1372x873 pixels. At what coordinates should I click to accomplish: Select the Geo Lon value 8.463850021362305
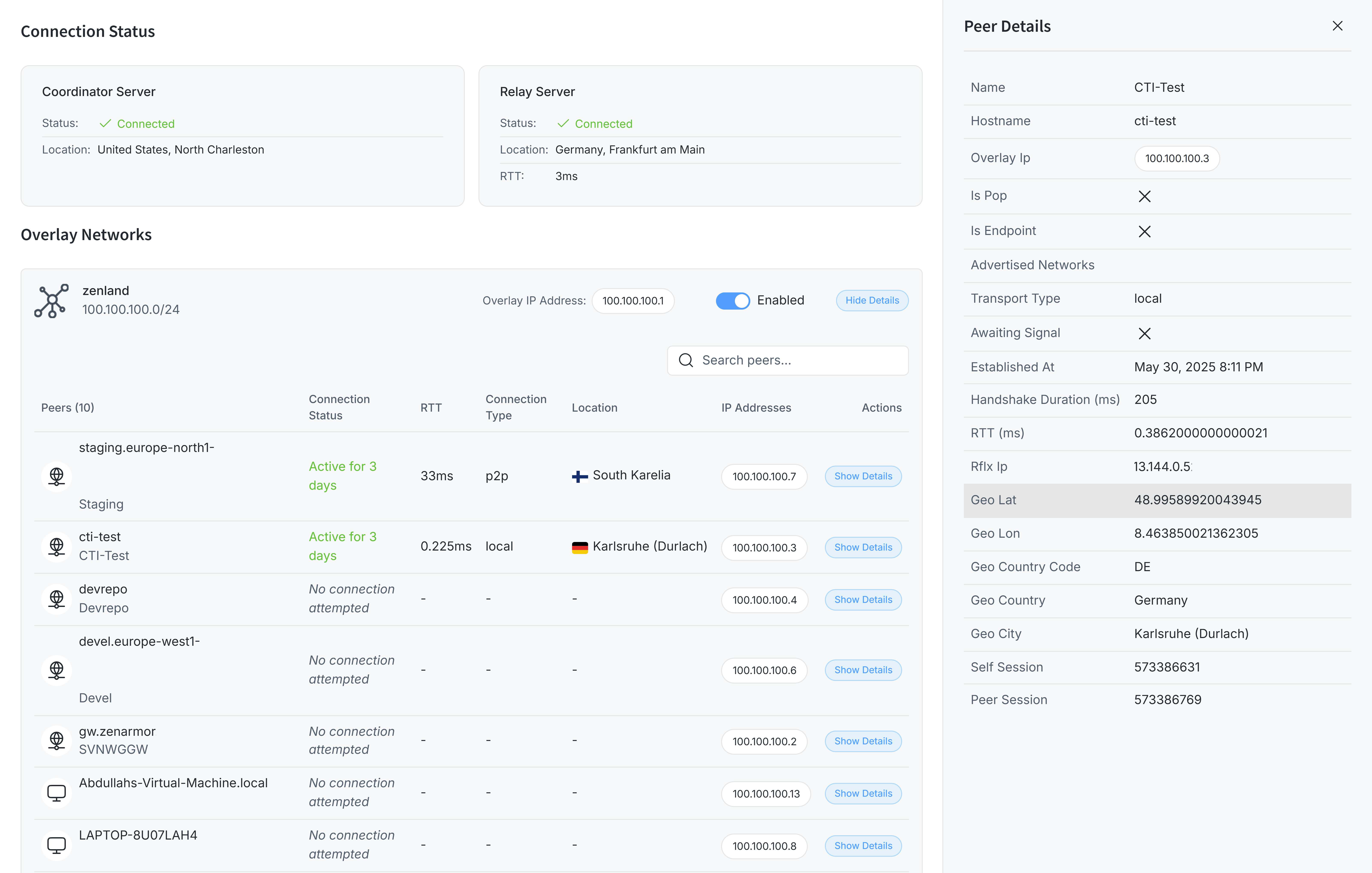[1196, 533]
